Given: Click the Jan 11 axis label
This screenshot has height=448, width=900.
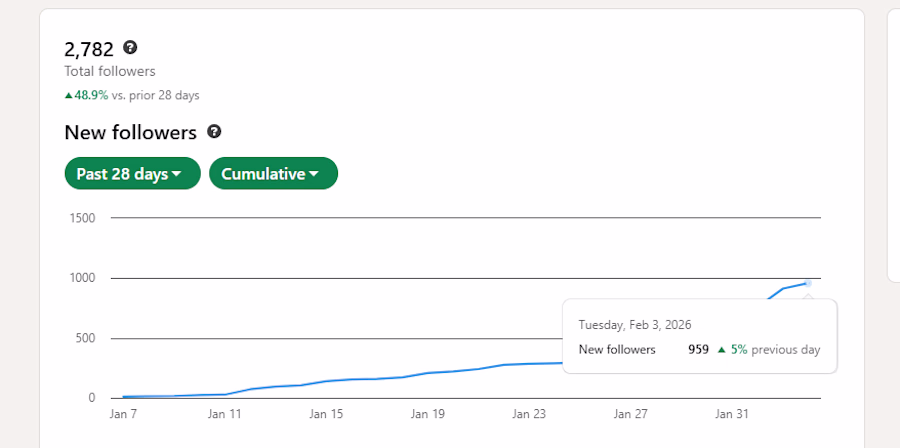Looking at the screenshot, I should [x=225, y=414].
